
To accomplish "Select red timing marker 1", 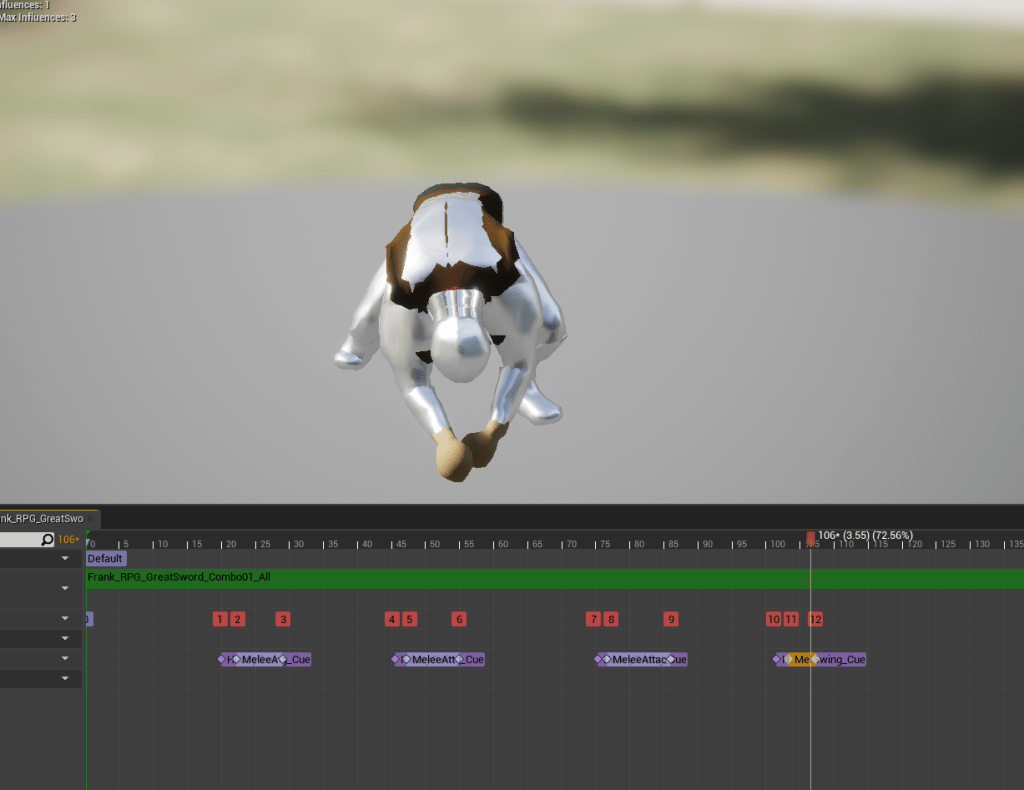I will click(x=220, y=619).
